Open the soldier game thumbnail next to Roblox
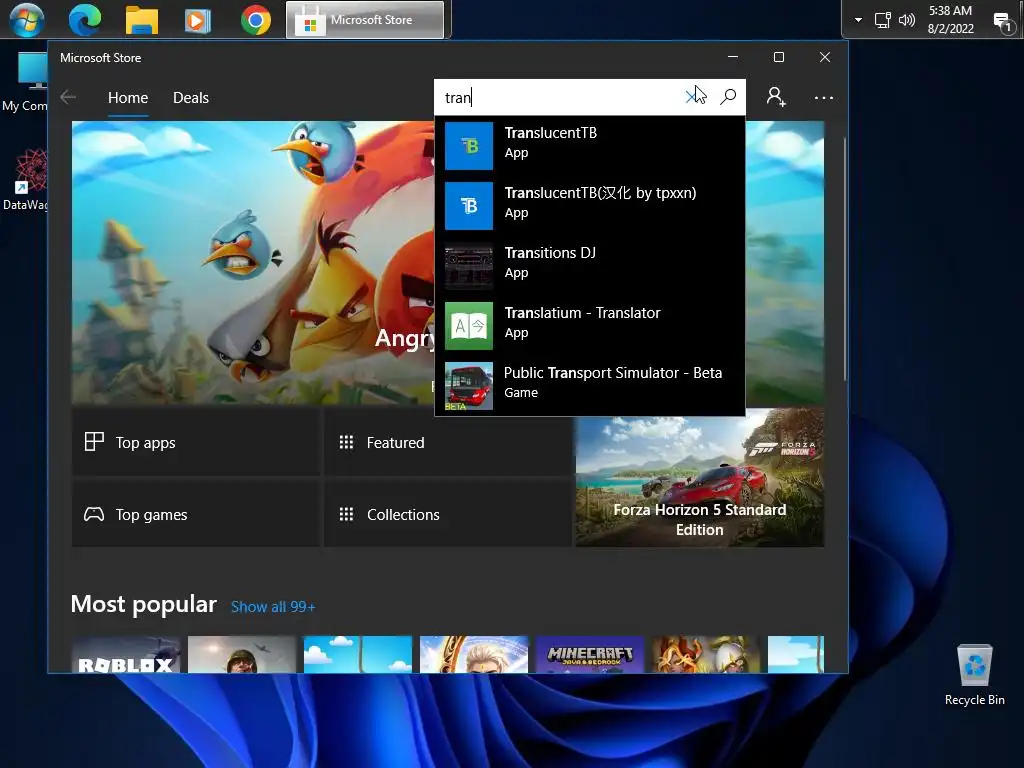 point(242,654)
